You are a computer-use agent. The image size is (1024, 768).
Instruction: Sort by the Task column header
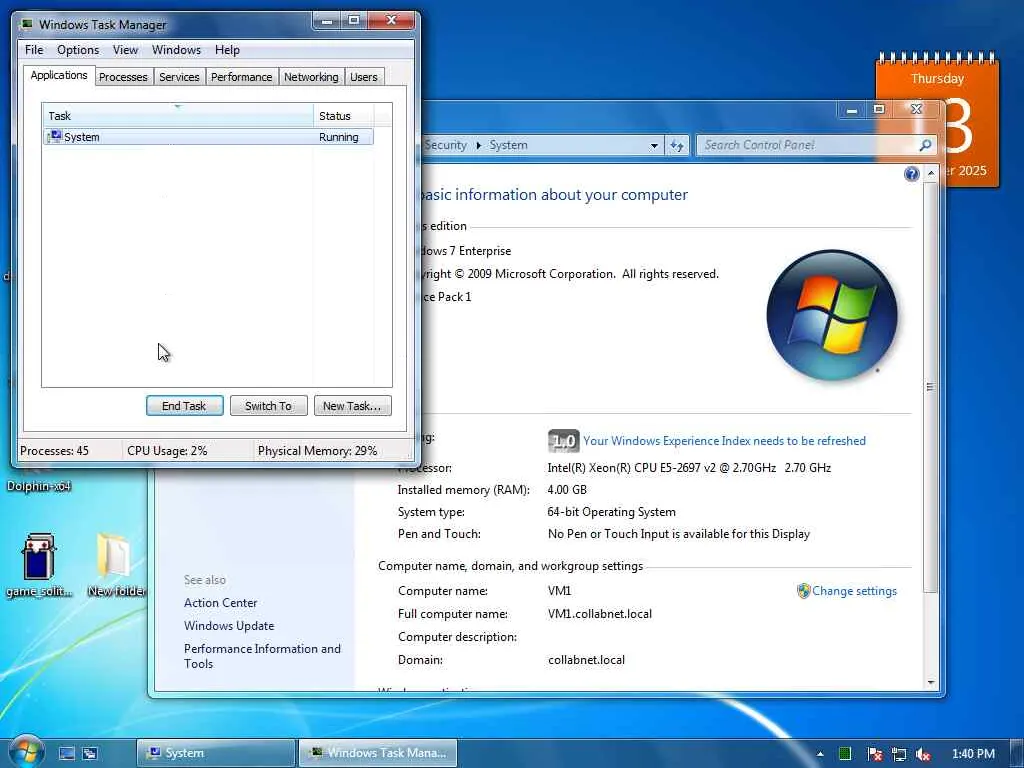178,116
